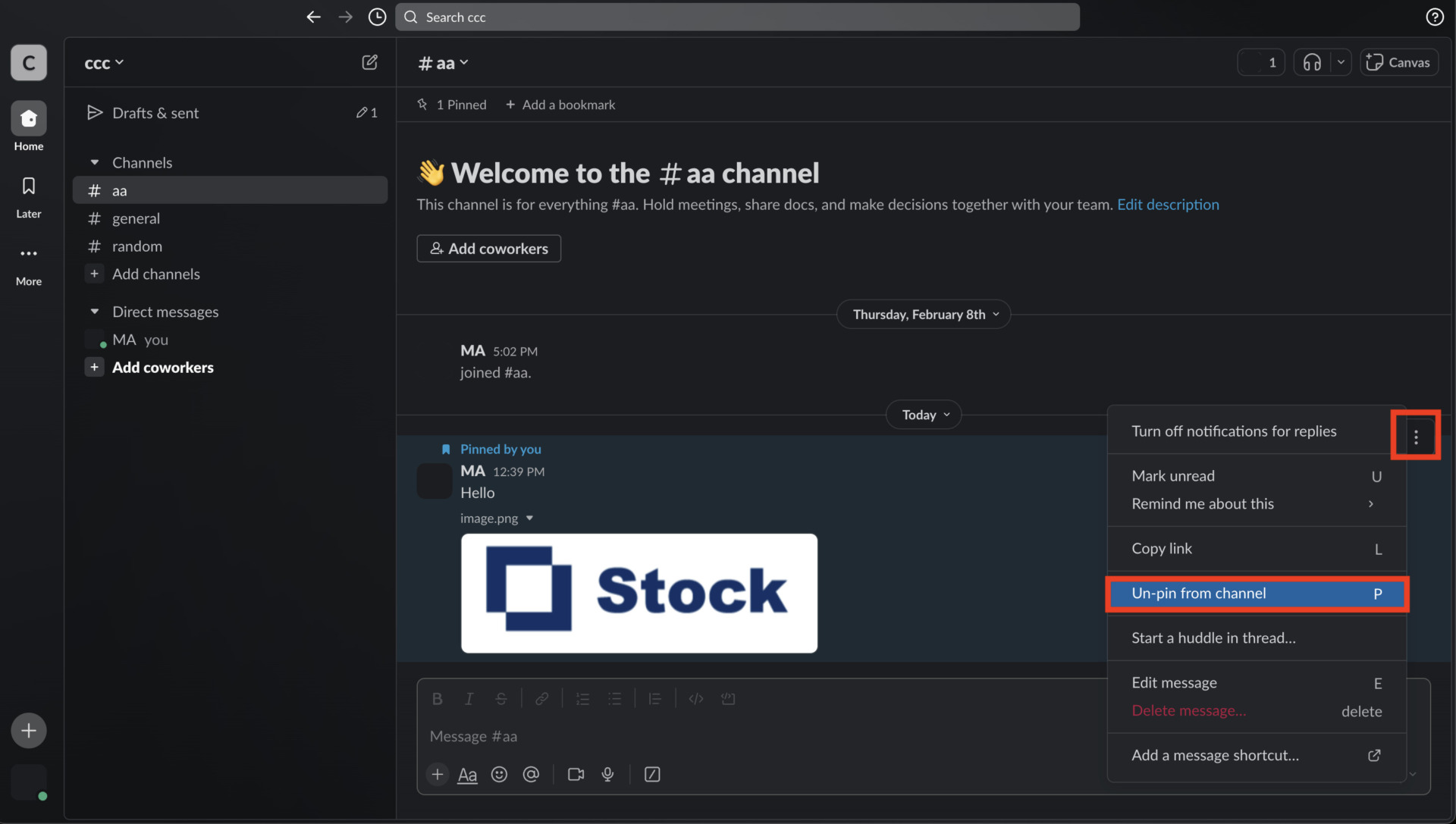The height and width of the screenshot is (824, 1456).
Task: Start a huddle with the headphones icon
Action: 1313,62
